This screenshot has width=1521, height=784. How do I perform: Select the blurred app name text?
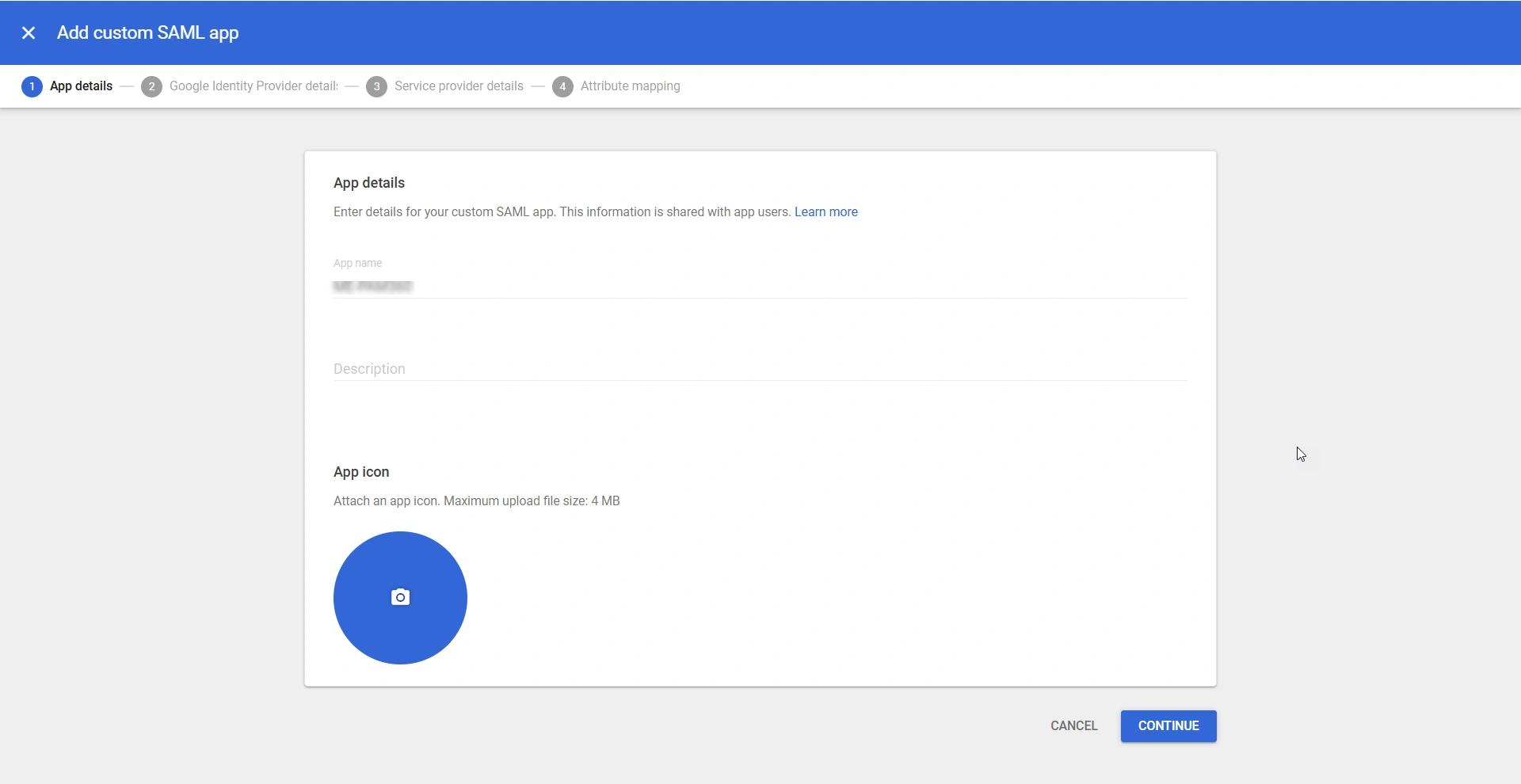point(372,287)
